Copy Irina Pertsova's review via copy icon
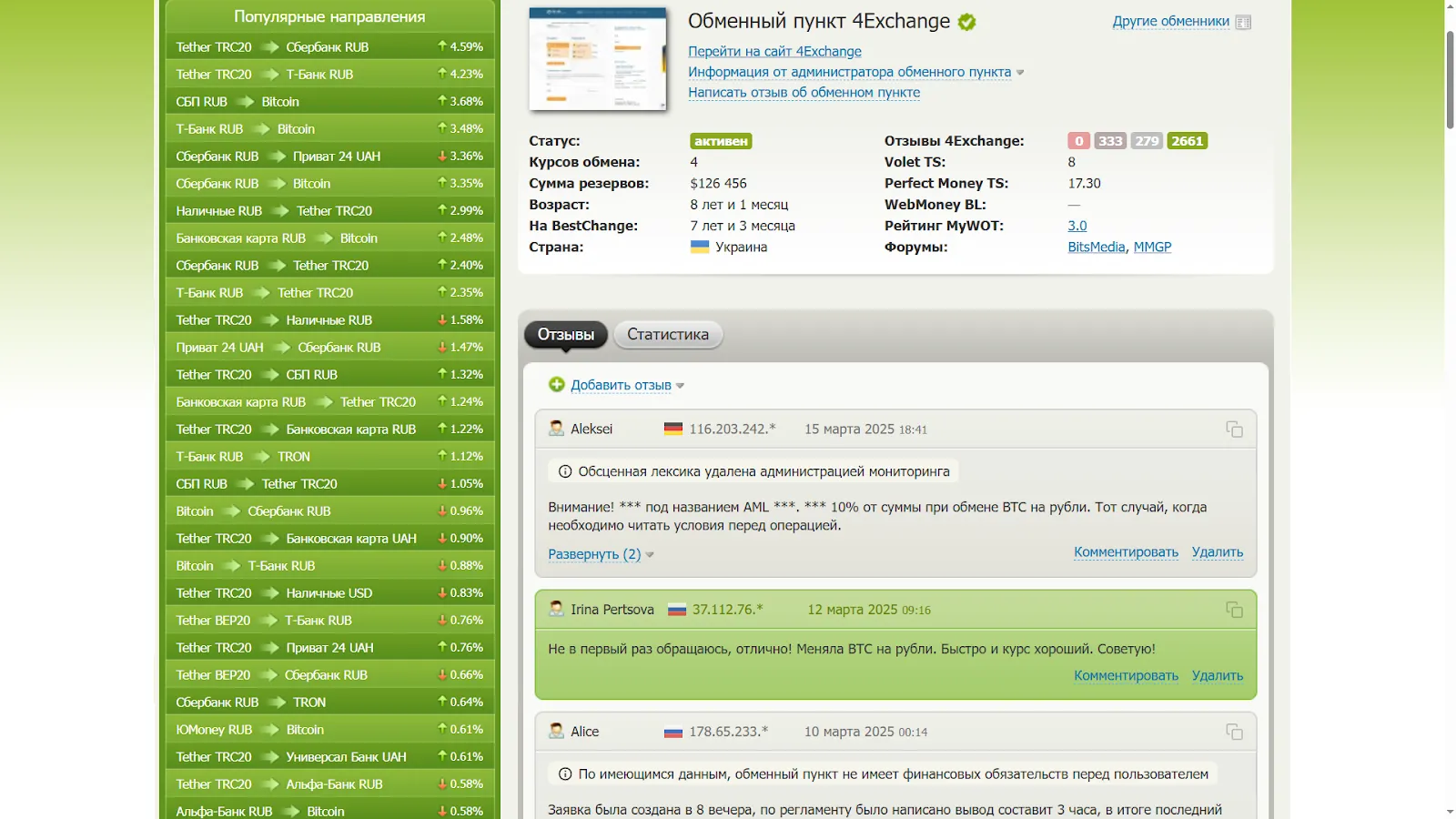 1234,610
